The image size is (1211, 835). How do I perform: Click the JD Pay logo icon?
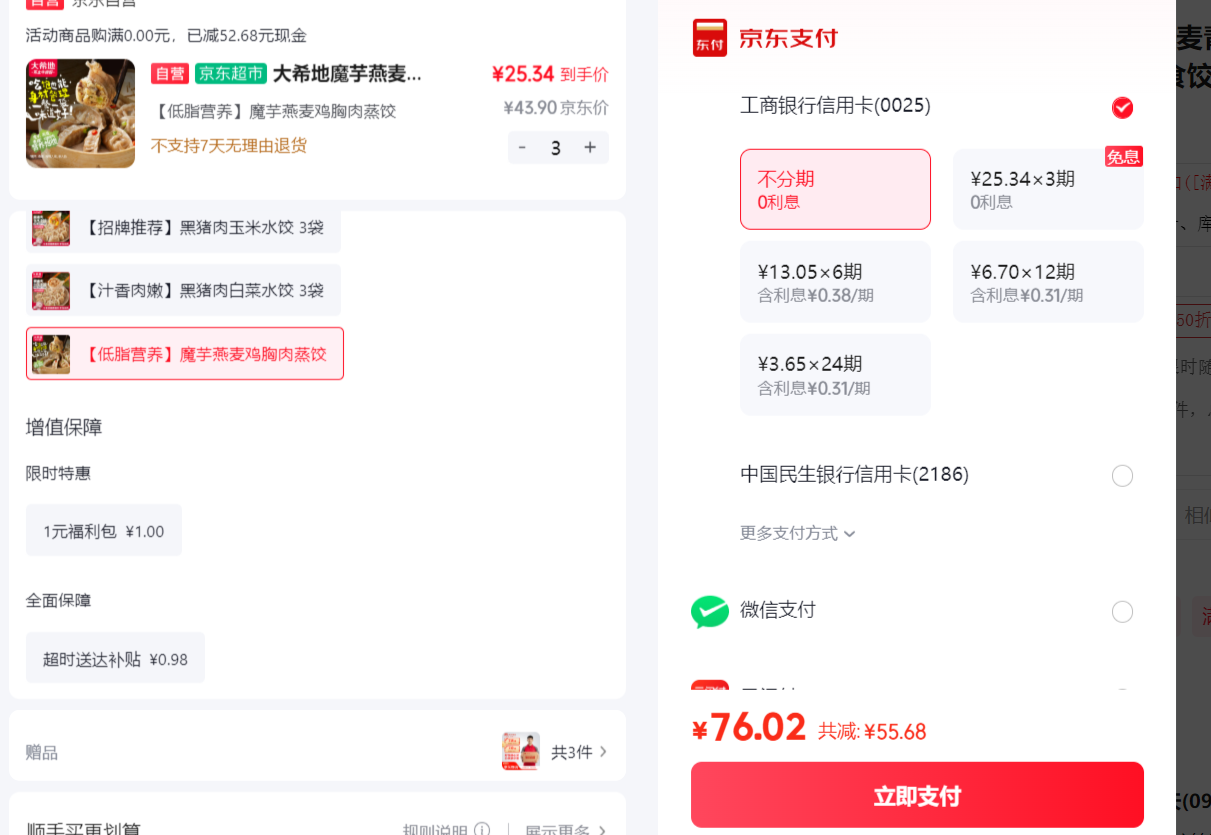pos(710,38)
